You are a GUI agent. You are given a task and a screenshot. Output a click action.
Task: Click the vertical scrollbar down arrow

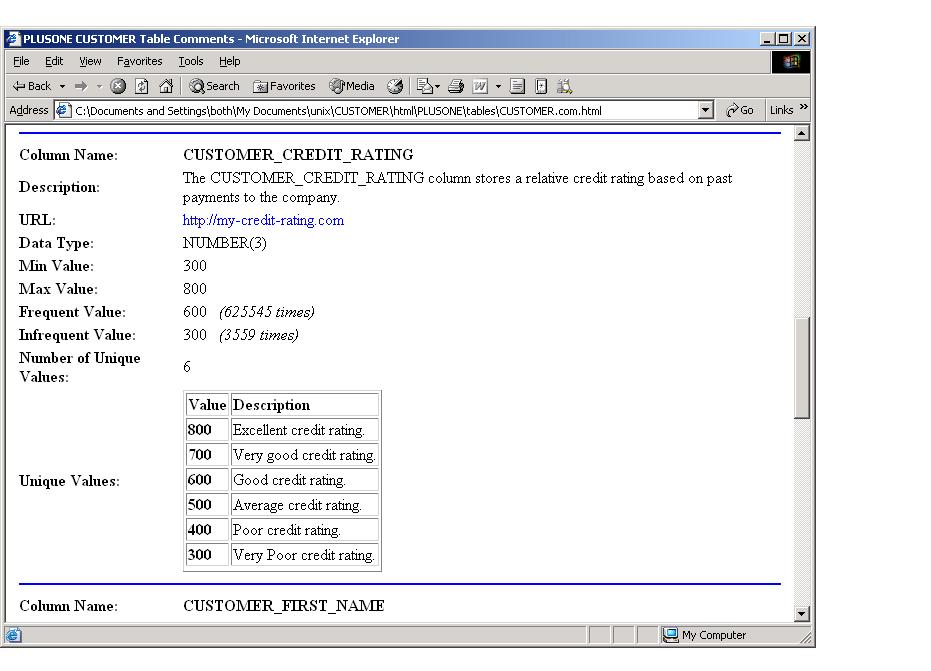pyautogui.click(x=802, y=614)
